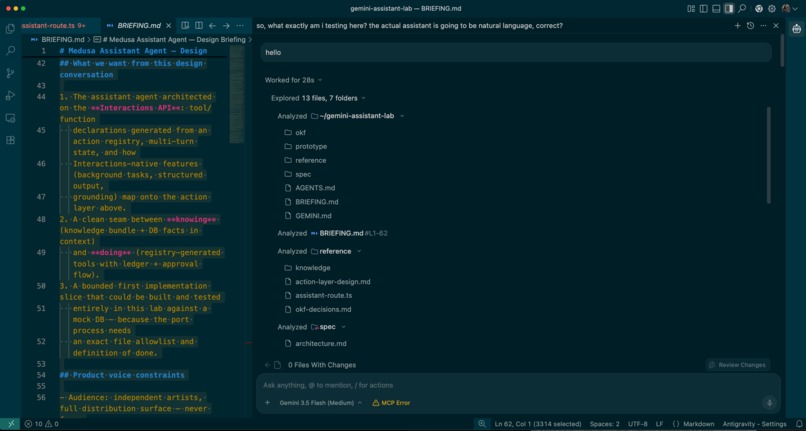
Task: Show errors and warnings count in status bar
Action: 42,424
